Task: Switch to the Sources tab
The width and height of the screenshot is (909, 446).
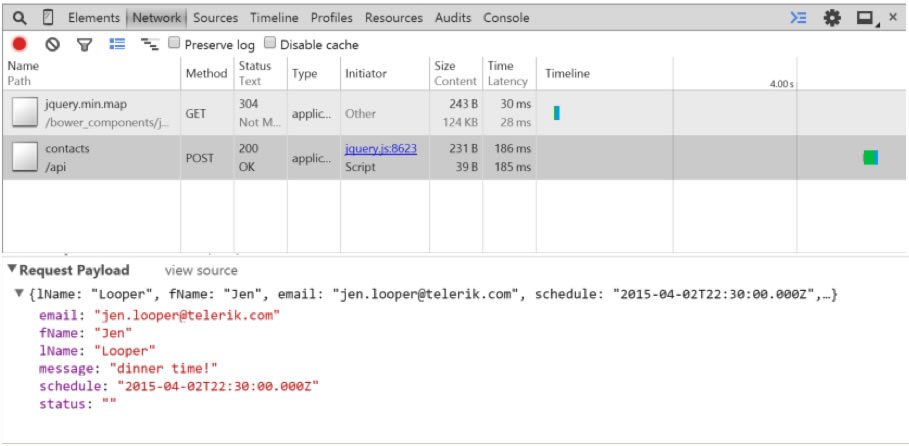Action: click(216, 18)
